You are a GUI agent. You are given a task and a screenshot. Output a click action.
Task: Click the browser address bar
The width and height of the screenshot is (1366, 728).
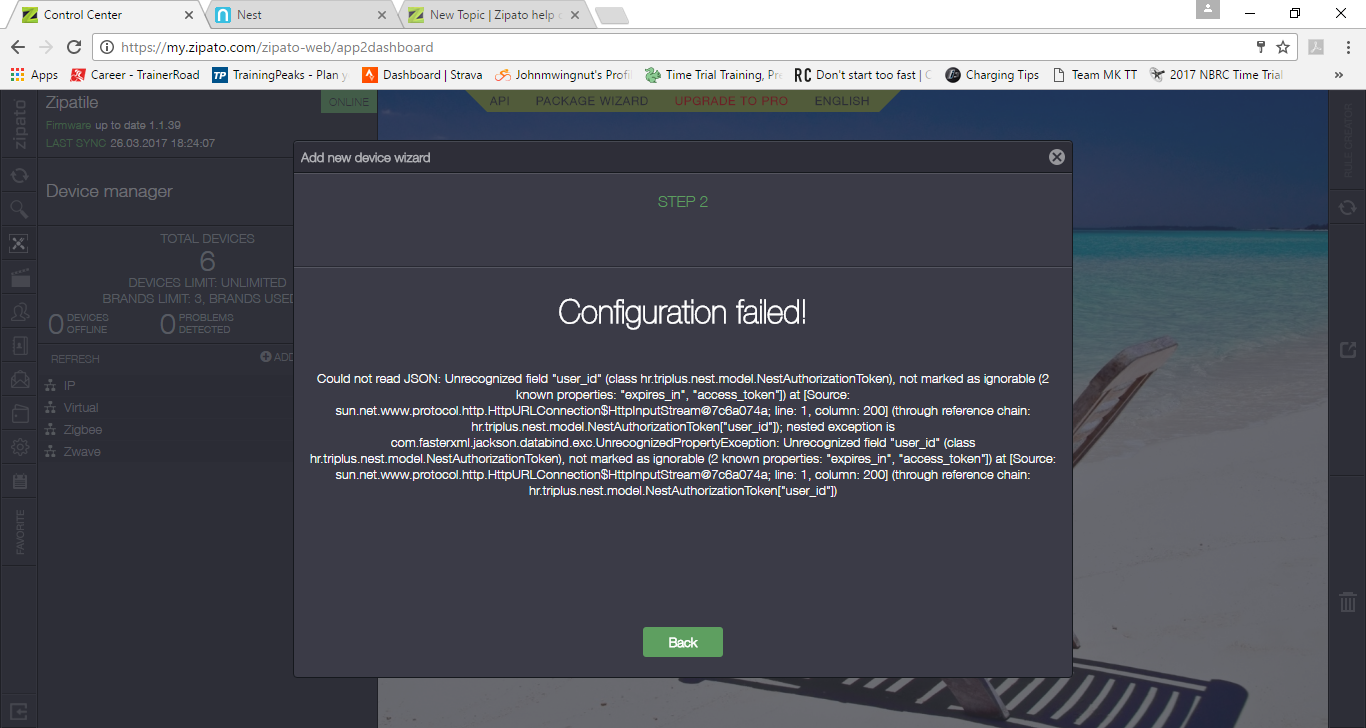point(680,47)
